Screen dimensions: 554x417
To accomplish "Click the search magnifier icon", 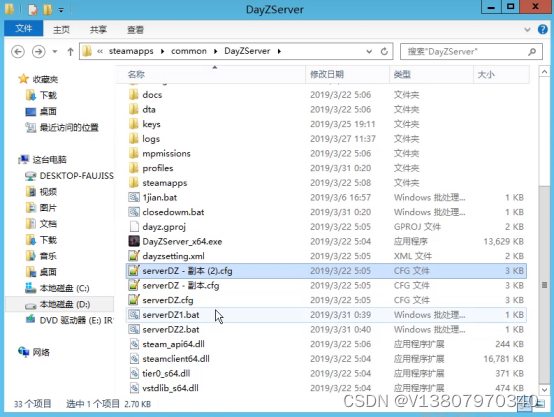I will tap(532, 52).
